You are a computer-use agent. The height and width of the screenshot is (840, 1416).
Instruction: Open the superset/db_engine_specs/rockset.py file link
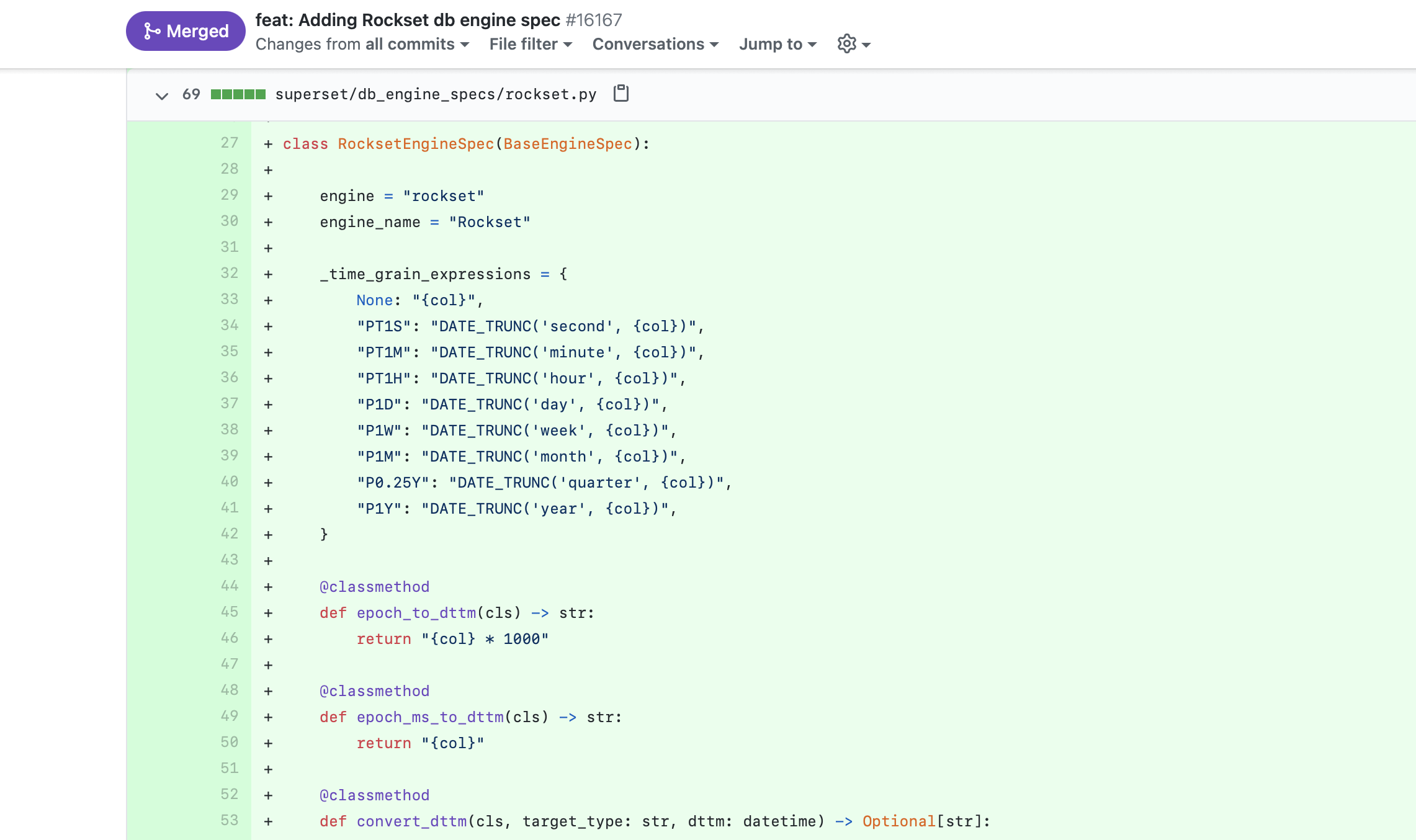coord(436,94)
